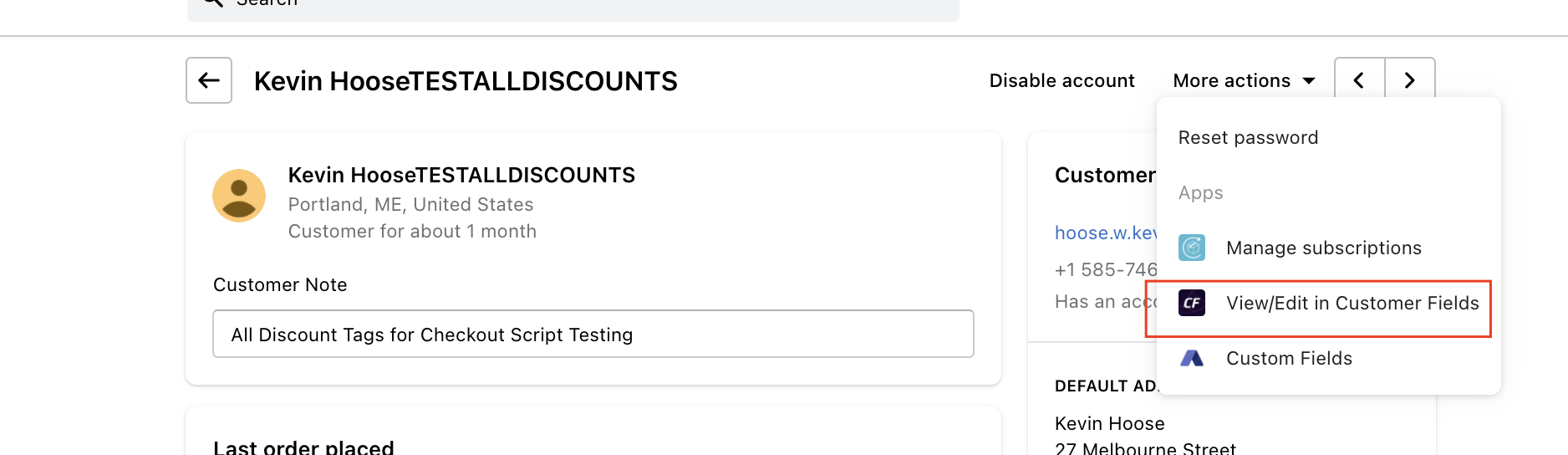Focus the Search bar at top

click(x=585, y=5)
